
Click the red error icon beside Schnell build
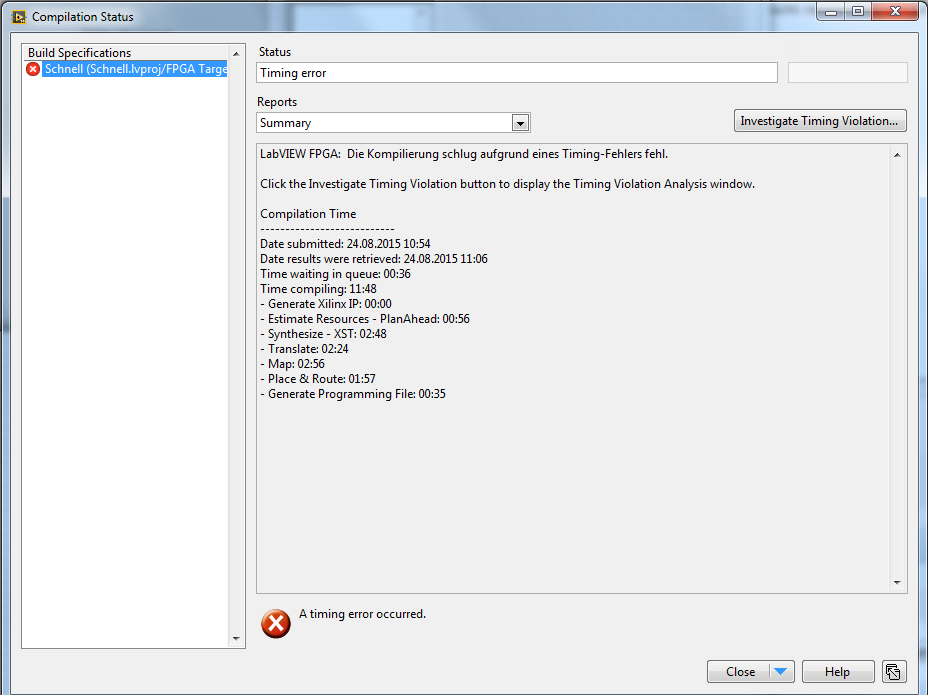pyautogui.click(x=33, y=69)
